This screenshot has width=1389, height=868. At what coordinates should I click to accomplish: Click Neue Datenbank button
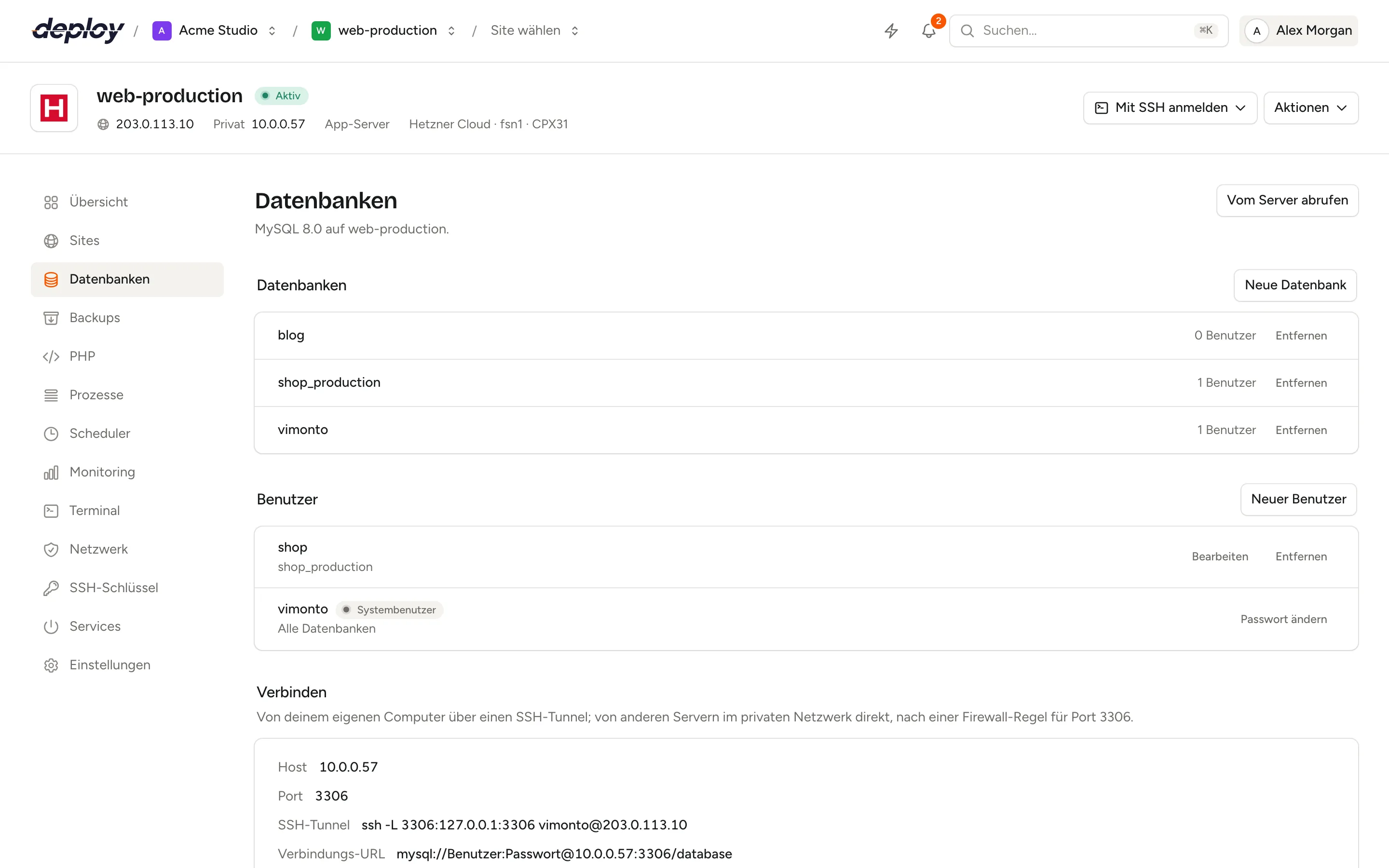[1295, 285]
